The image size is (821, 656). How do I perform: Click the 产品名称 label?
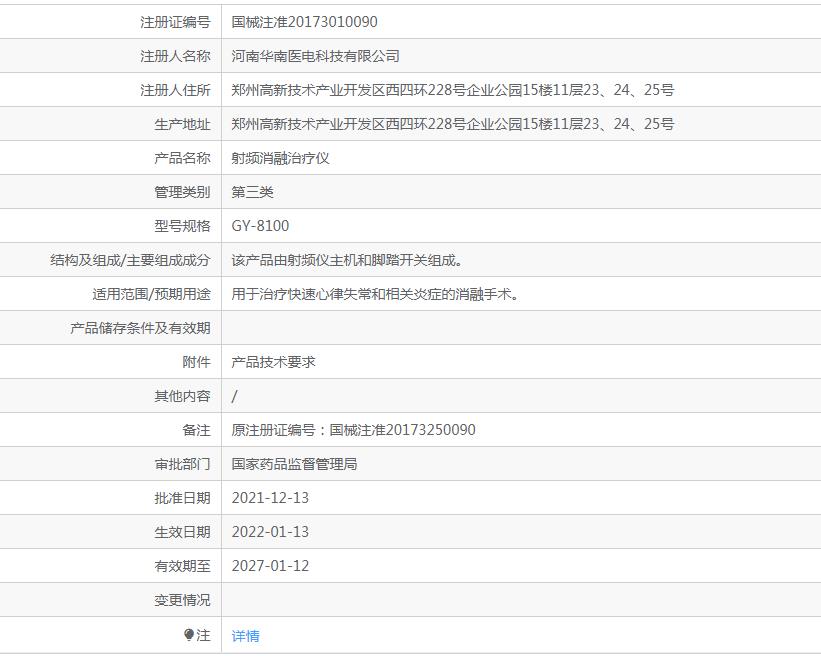pos(182,158)
